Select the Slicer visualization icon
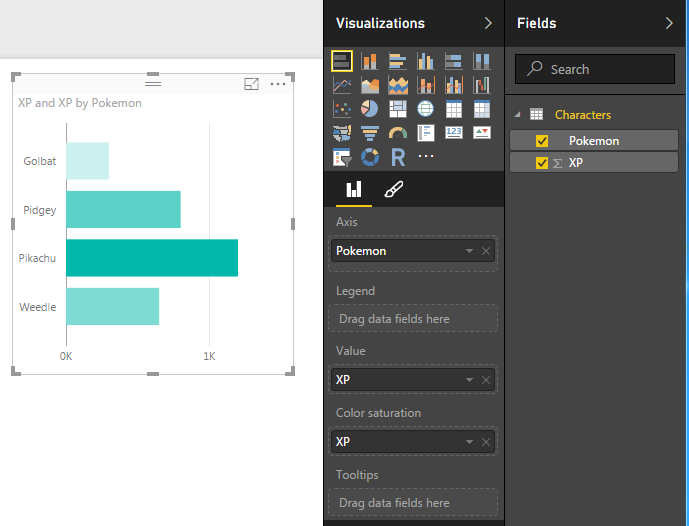Image resolution: width=689 pixels, height=526 pixels. click(x=342, y=157)
